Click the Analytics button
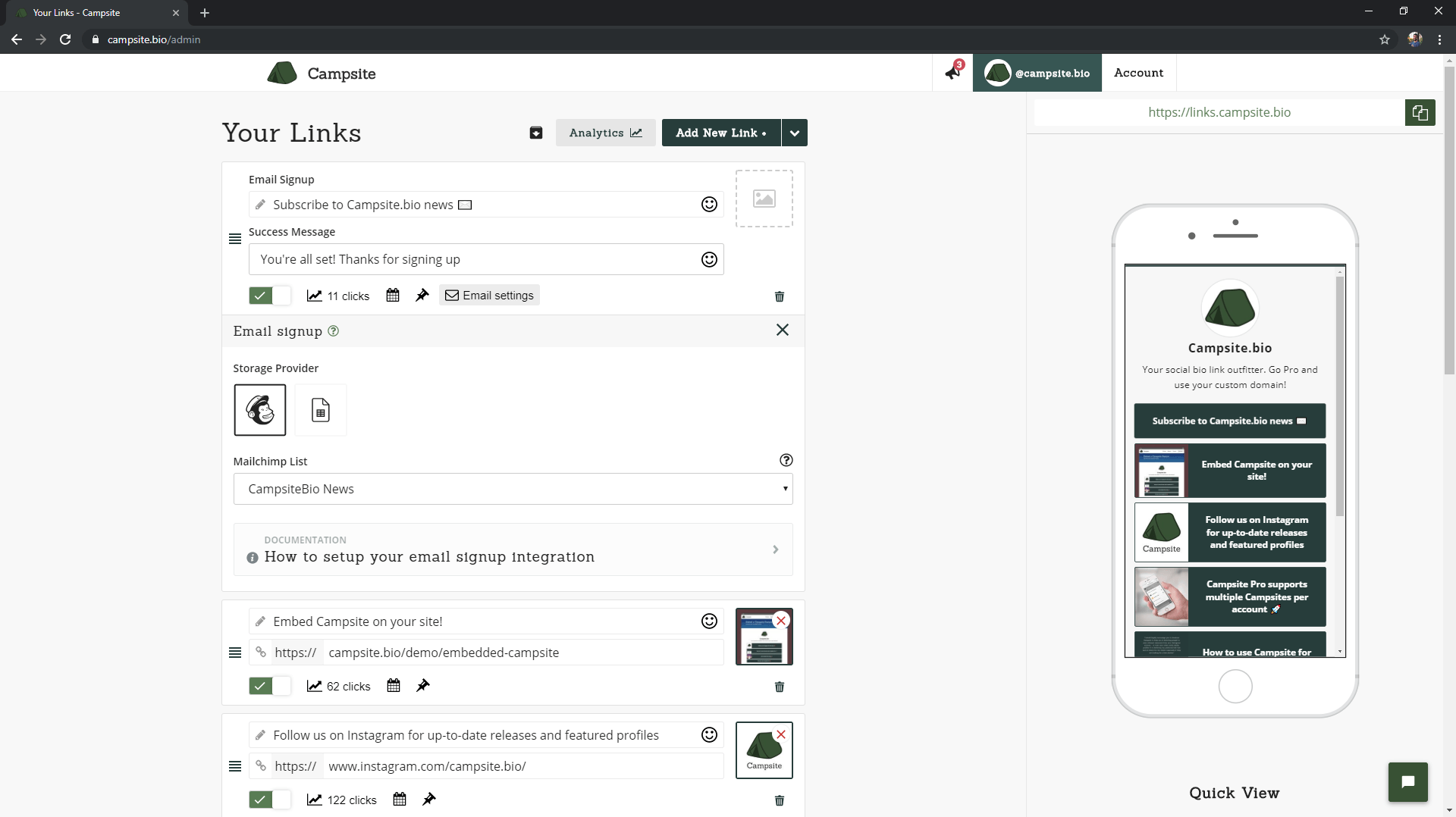This screenshot has height=817, width=1456. pos(605,133)
